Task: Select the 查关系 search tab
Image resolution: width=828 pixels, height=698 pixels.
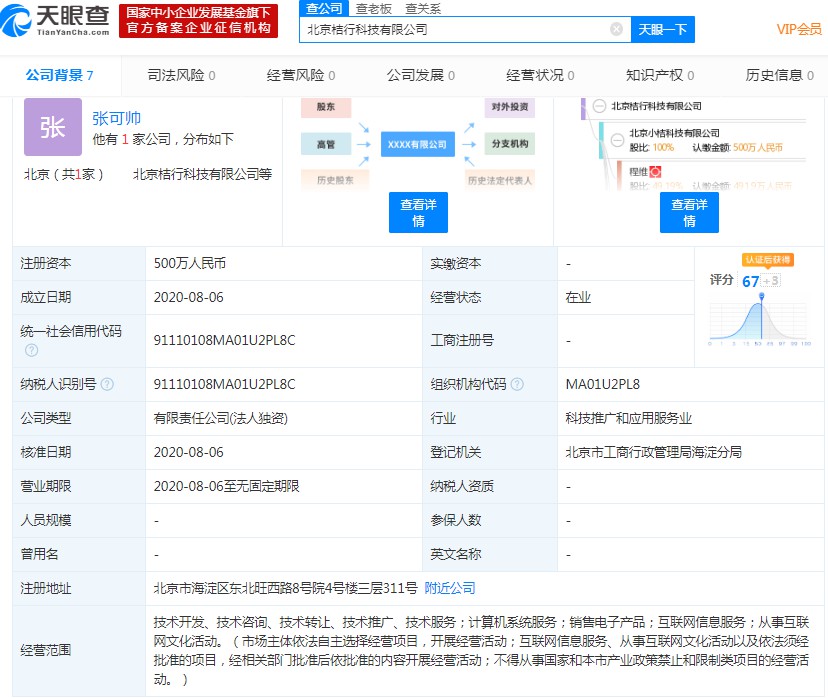Action: (x=423, y=8)
